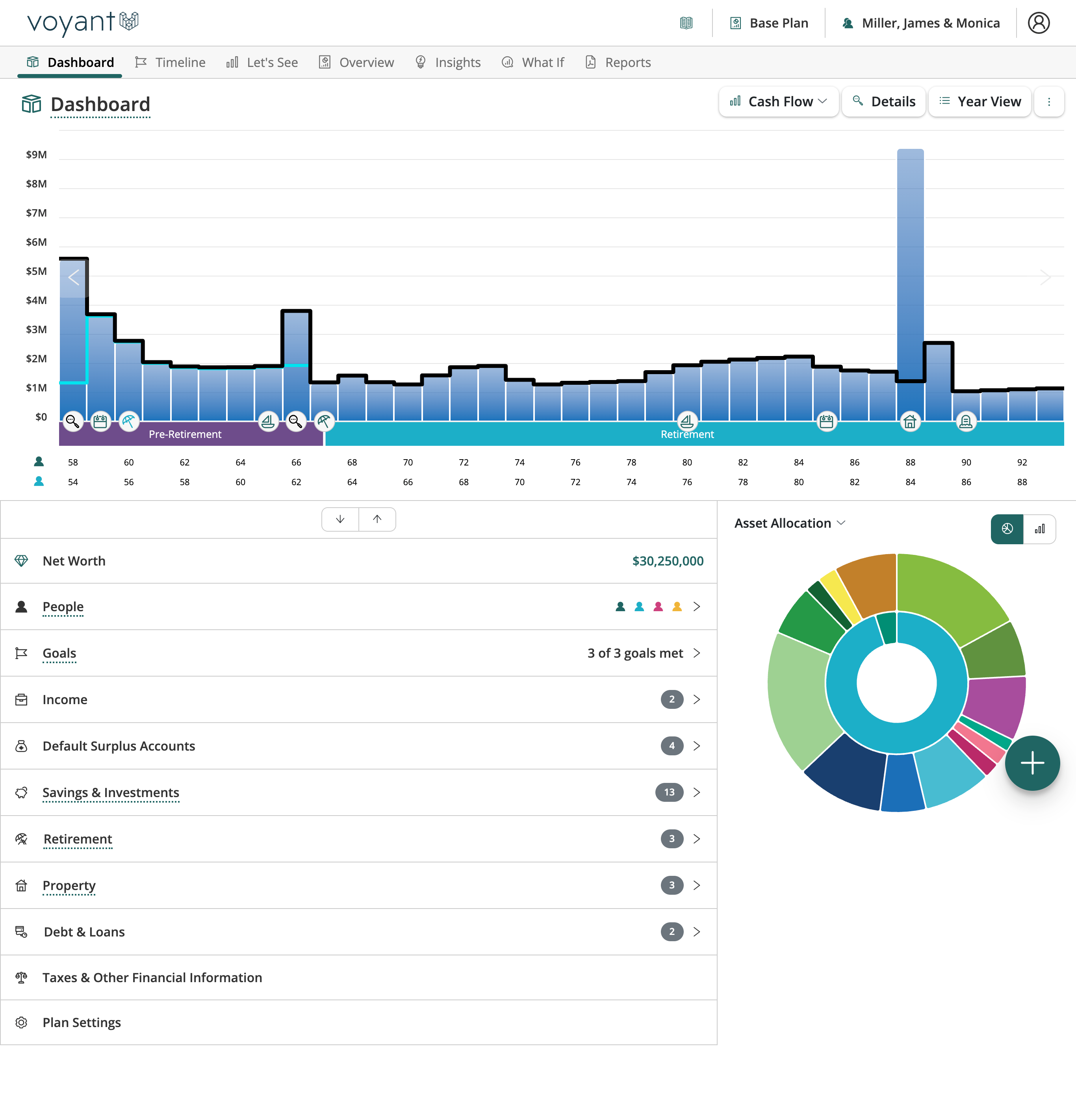Switch asset allocation to pie chart view
1076x1120 pixels.
click(x=1007, y=528)
